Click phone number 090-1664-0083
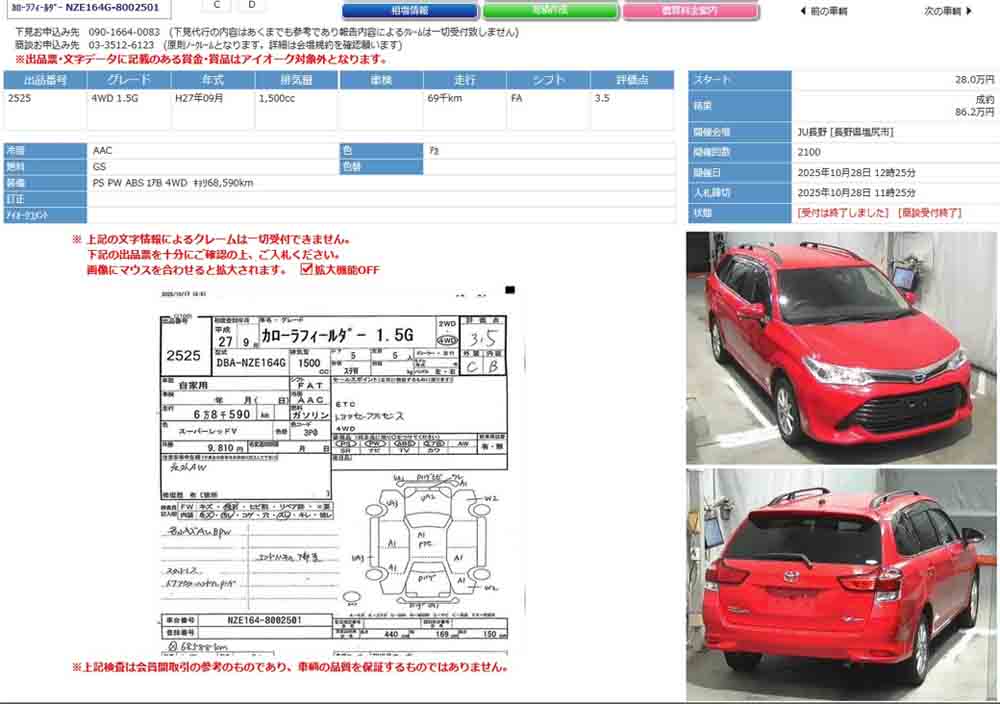Viewport: 1000px width, 704px height. pyautogui.click(x=125, y=32)
